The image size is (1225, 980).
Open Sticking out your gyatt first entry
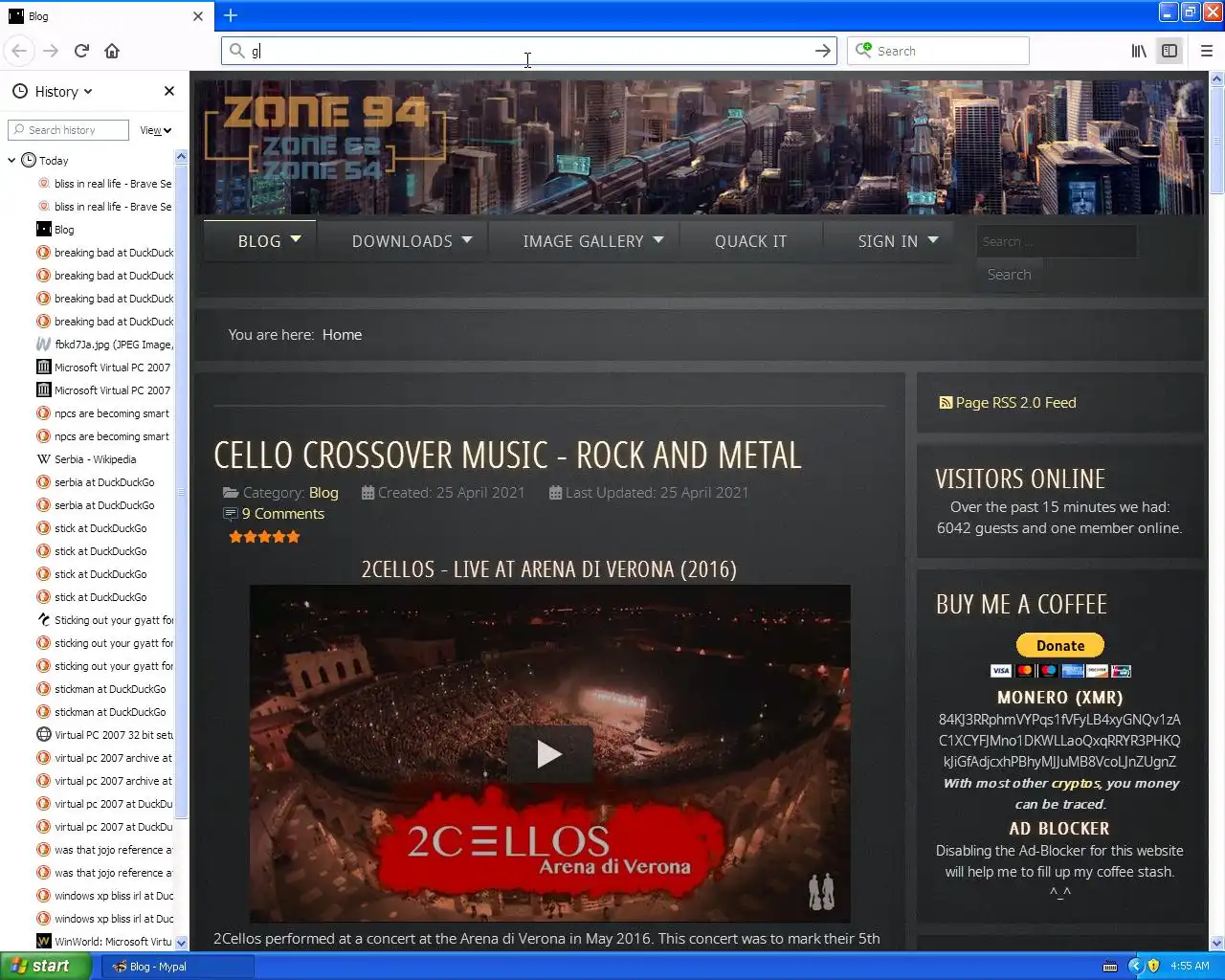[104, 620]
